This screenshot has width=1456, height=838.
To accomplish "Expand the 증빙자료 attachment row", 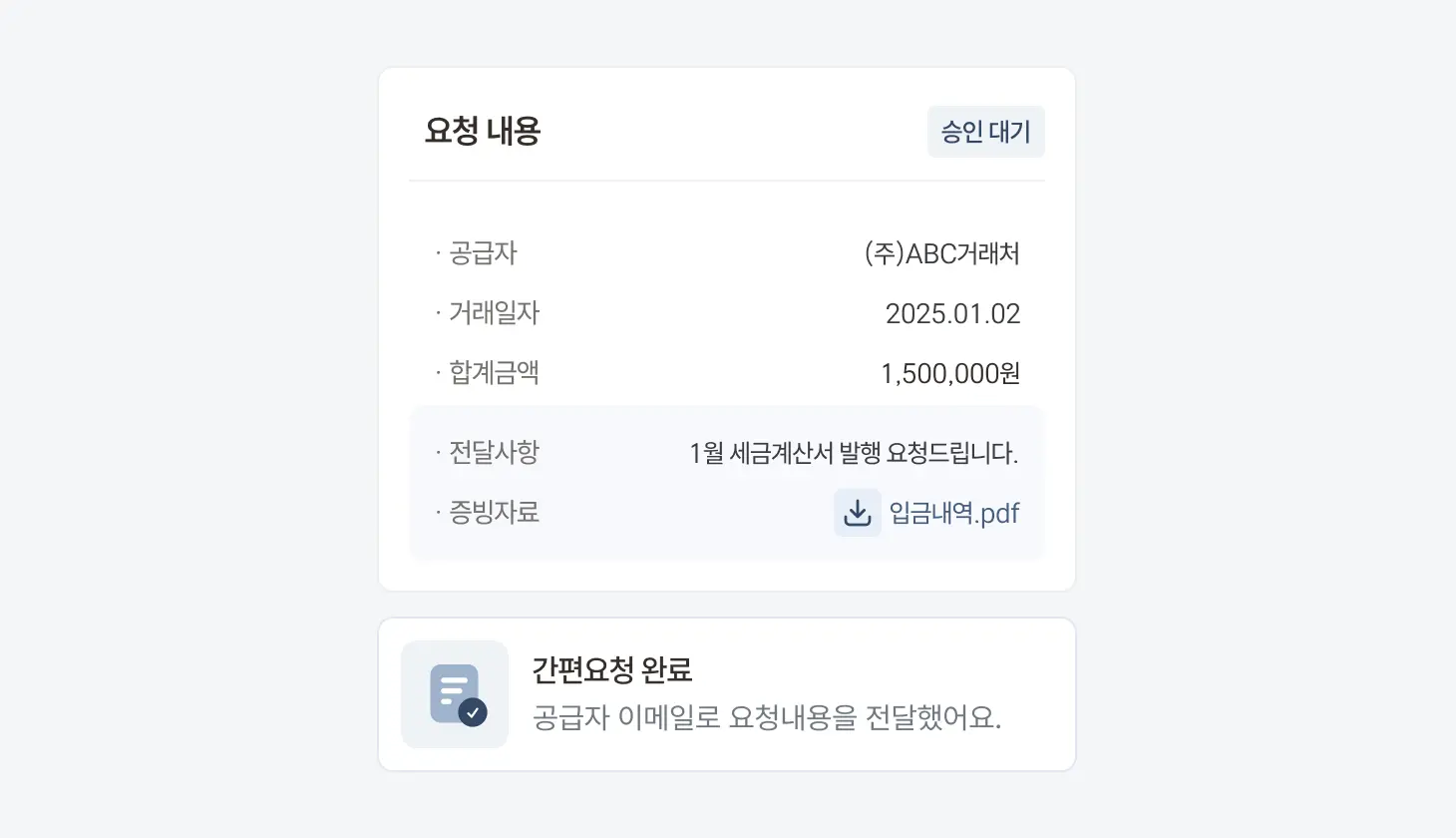I will [x=727, y=513].
